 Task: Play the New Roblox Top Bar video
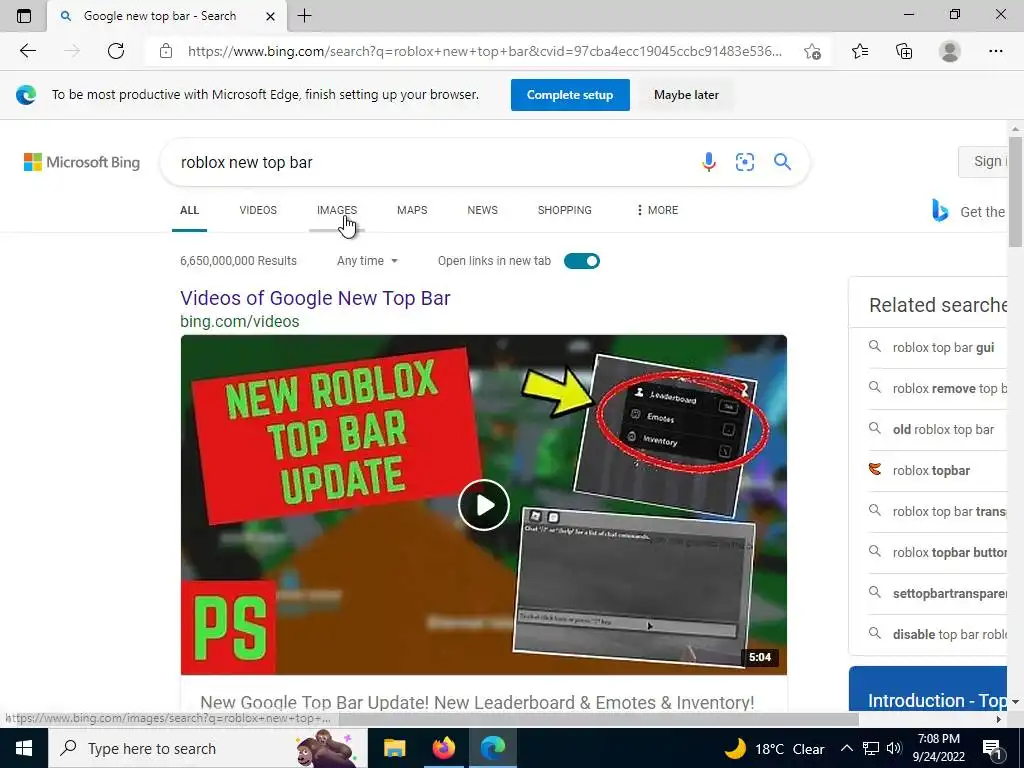click(483, 505)
